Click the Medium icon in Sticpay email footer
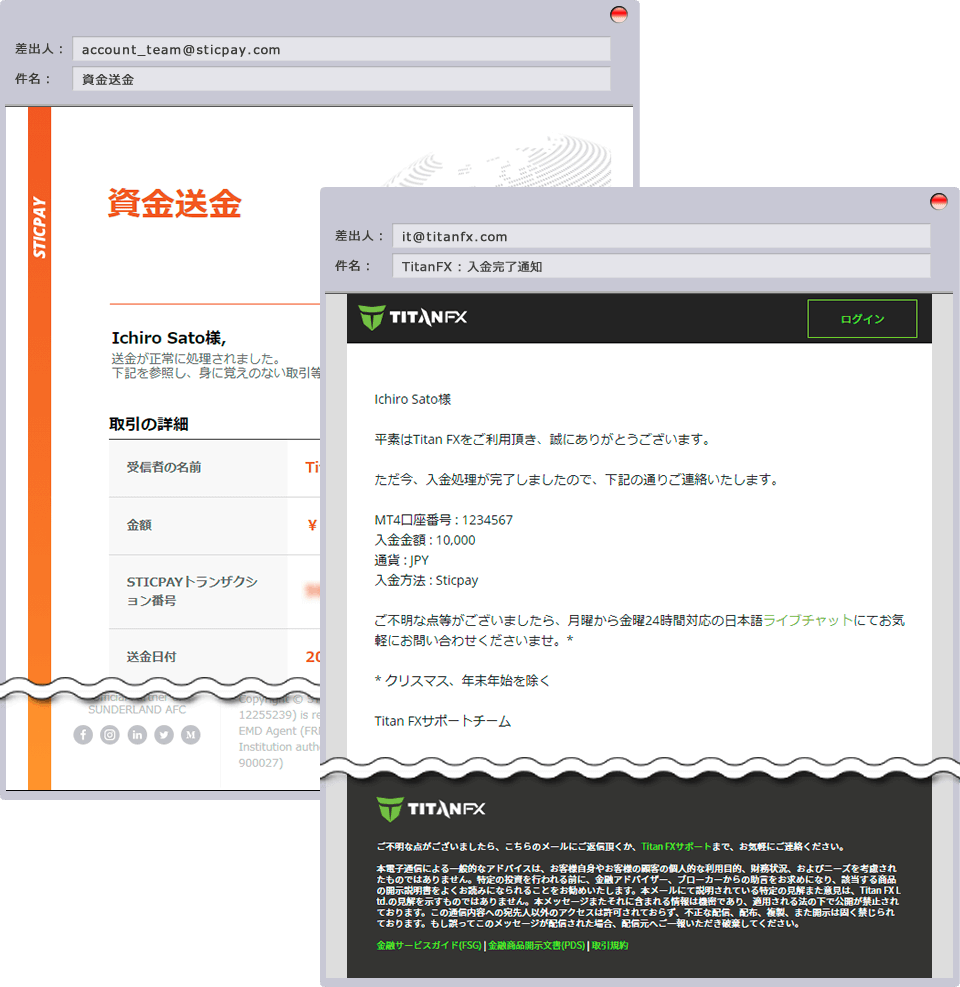 click(x=191, y=735)
